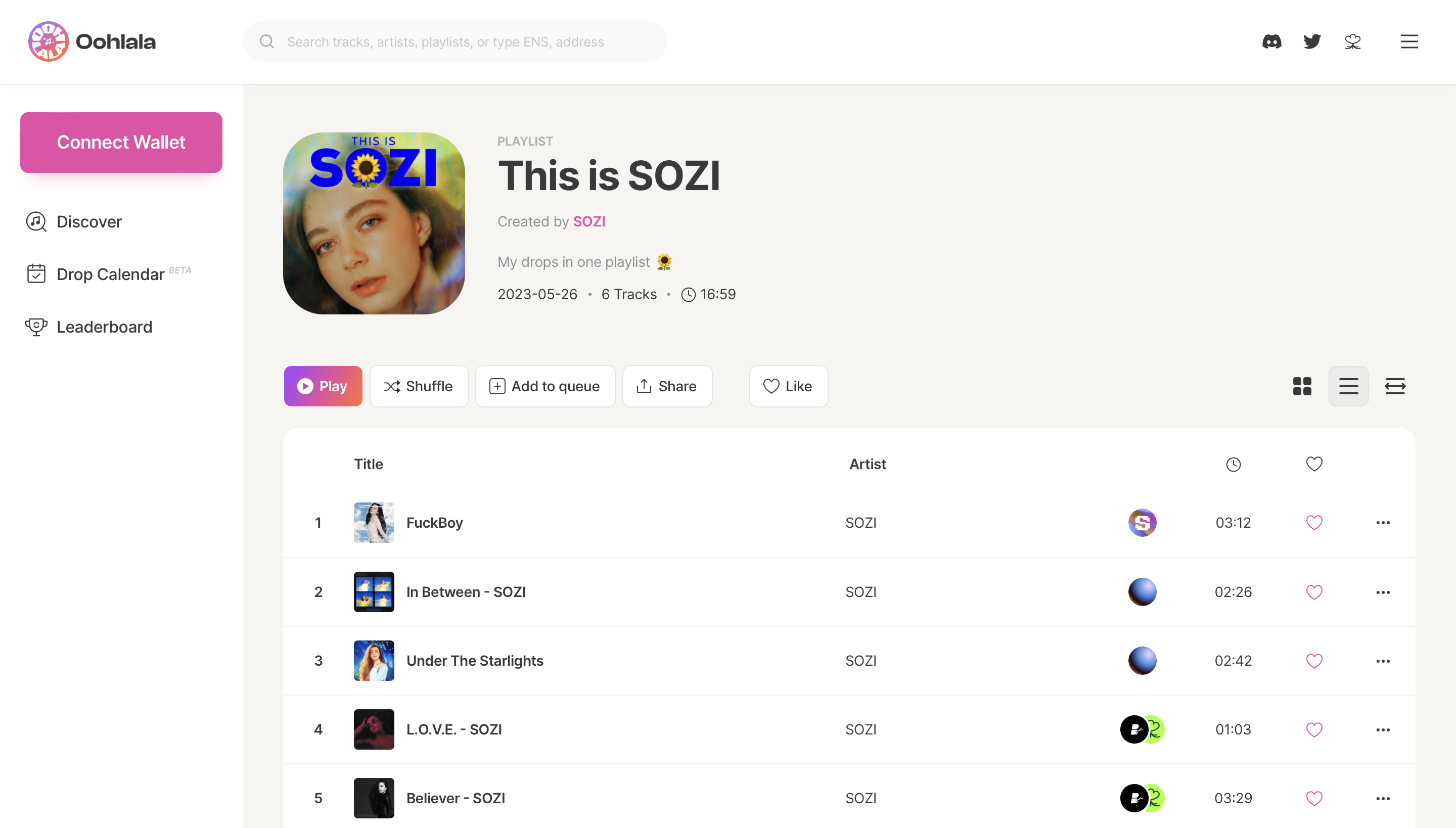Viewport: 1456px width, 828px height.
Task: Like the playlist This is SOZI
Action: [x=788, y=386]
